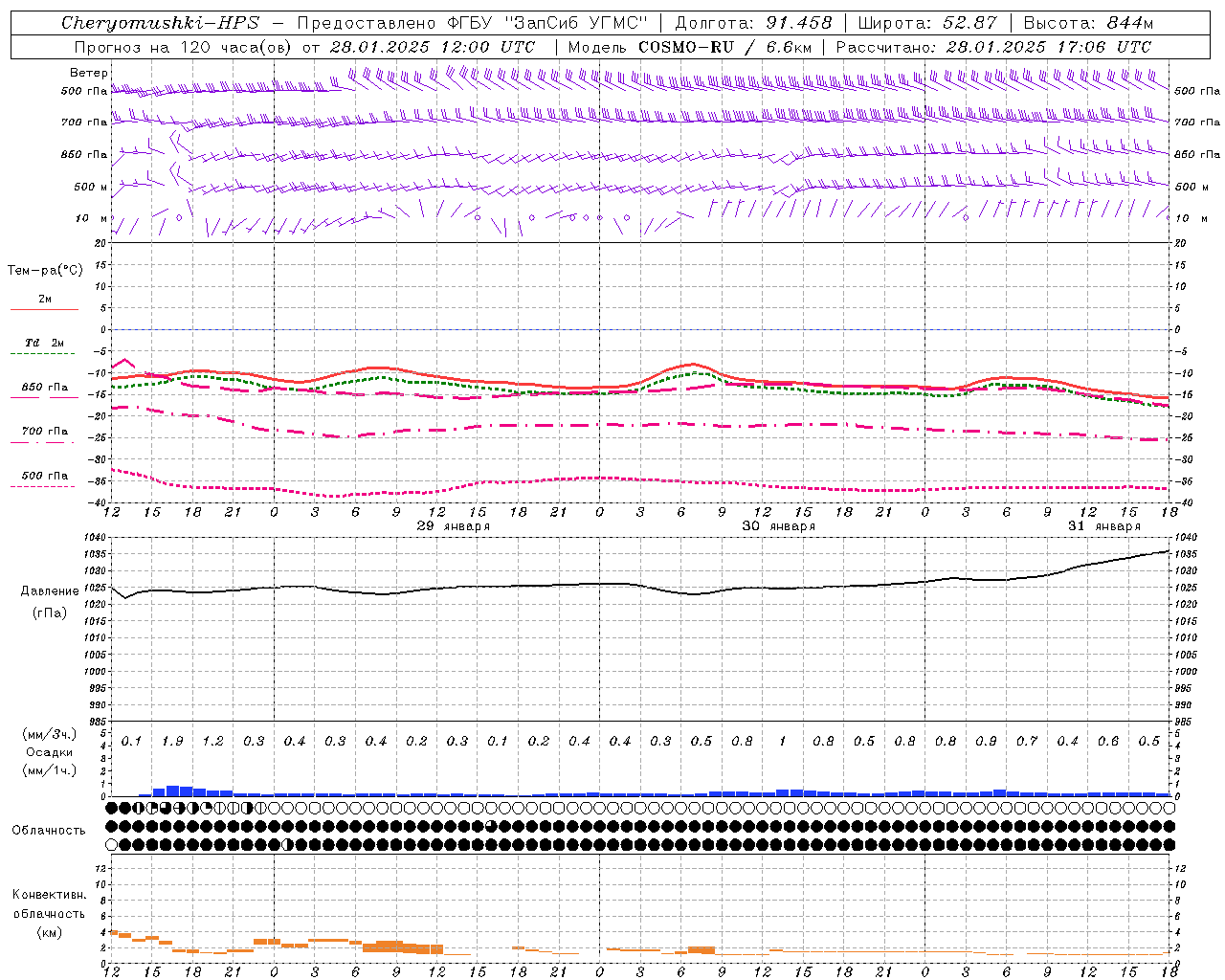Click the Долгота: 91.458 value
Viewport: 1225px width, 980px height.
[753, 23]
